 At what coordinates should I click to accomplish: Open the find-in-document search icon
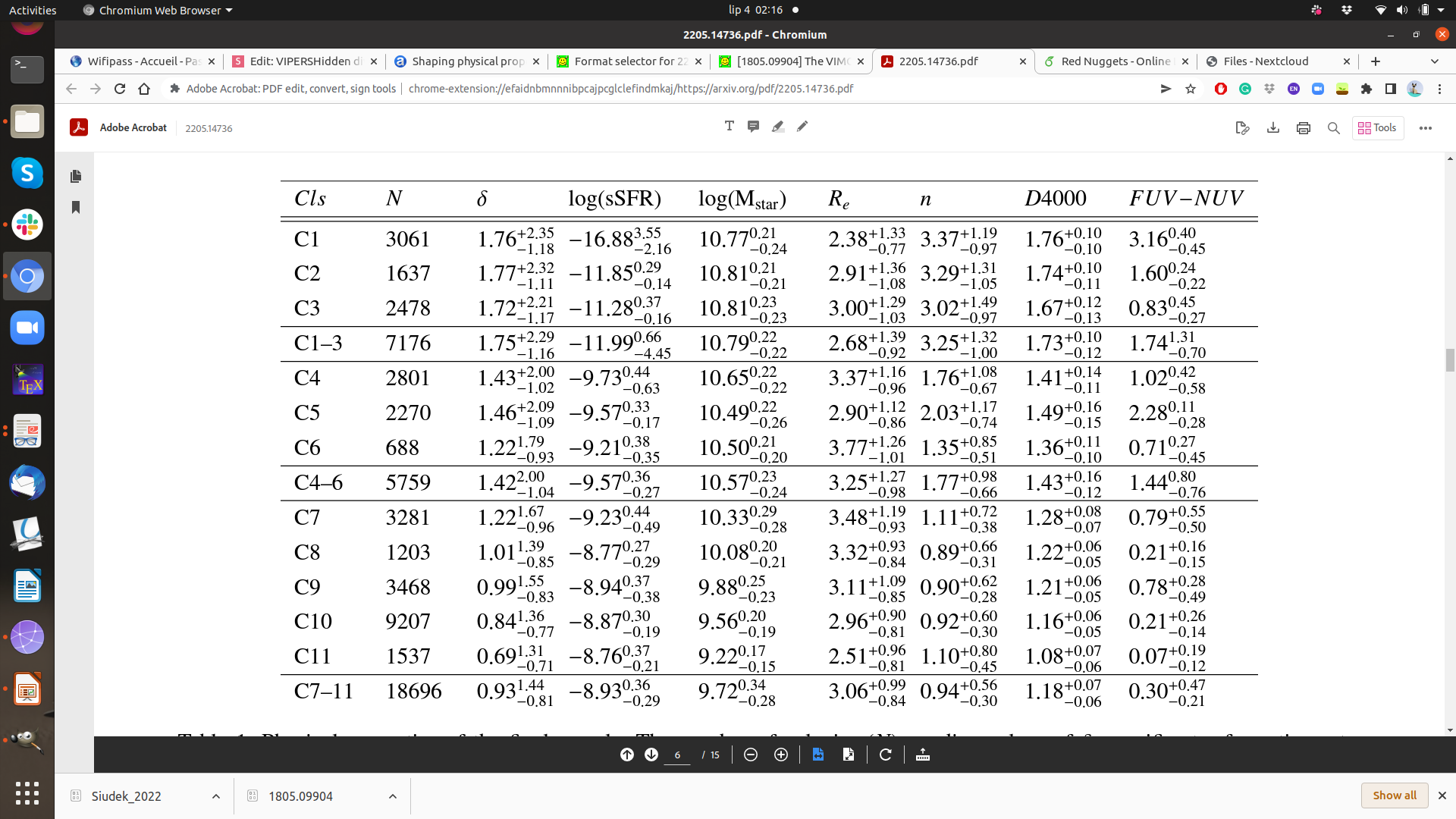coord(1334,128)
